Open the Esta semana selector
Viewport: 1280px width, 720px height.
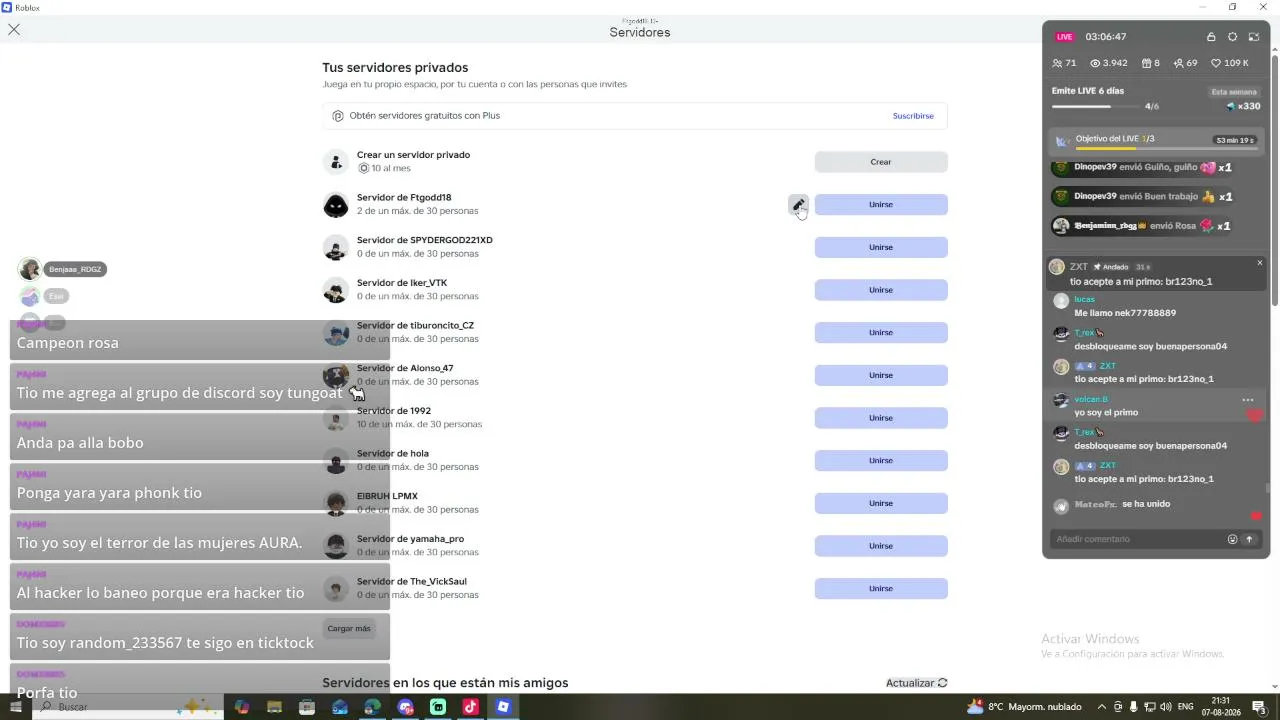(1234, 92)
